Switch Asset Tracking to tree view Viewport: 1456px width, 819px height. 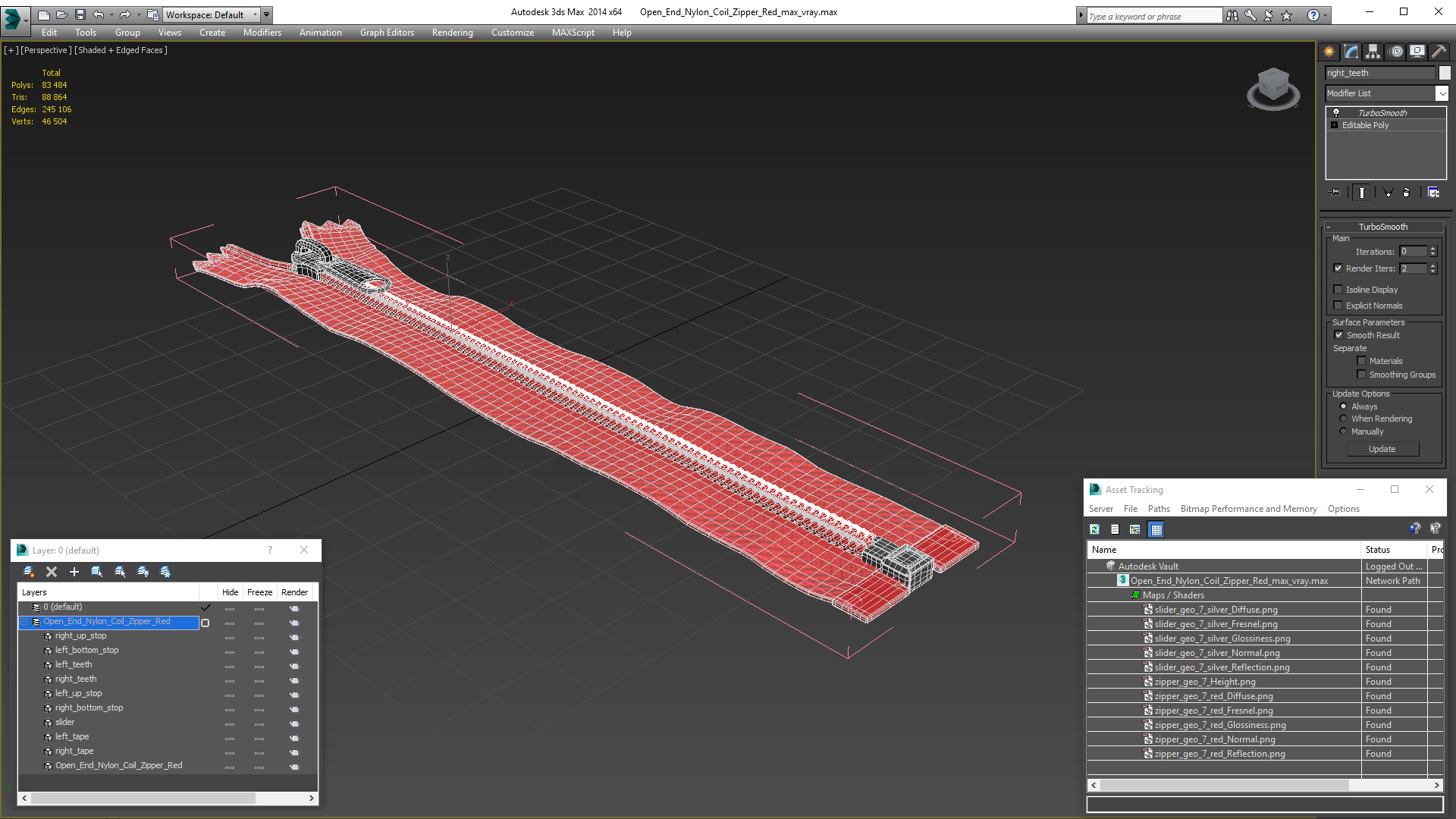1135,529
